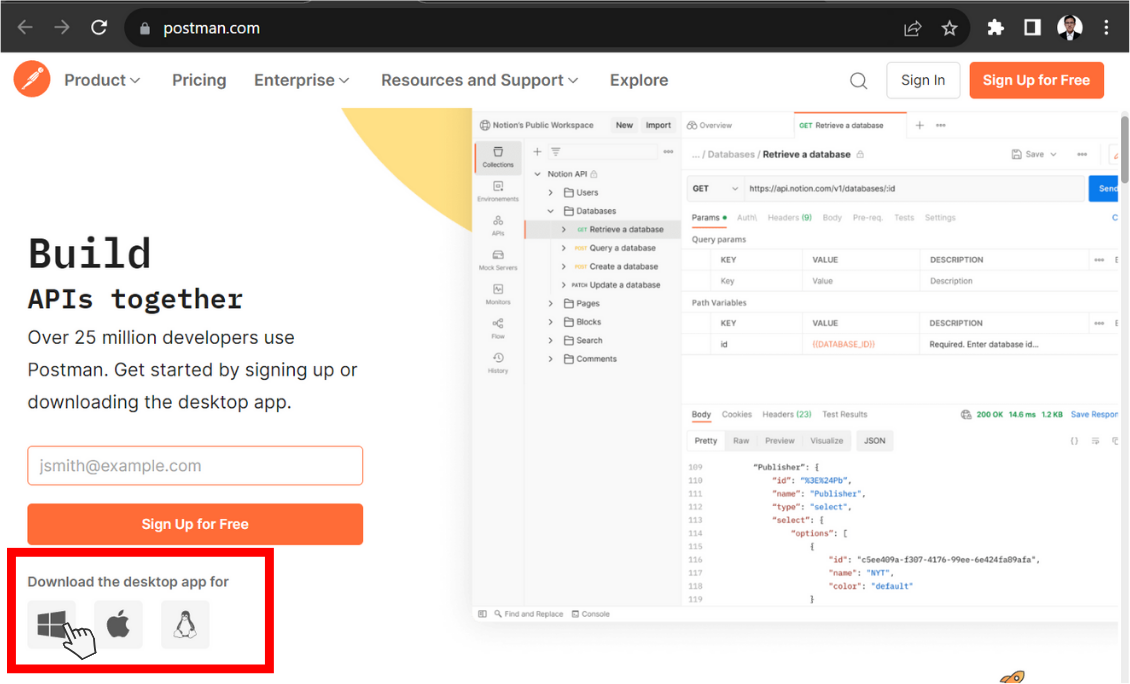Click the browser forward arrow

click(x=62, y=27)
